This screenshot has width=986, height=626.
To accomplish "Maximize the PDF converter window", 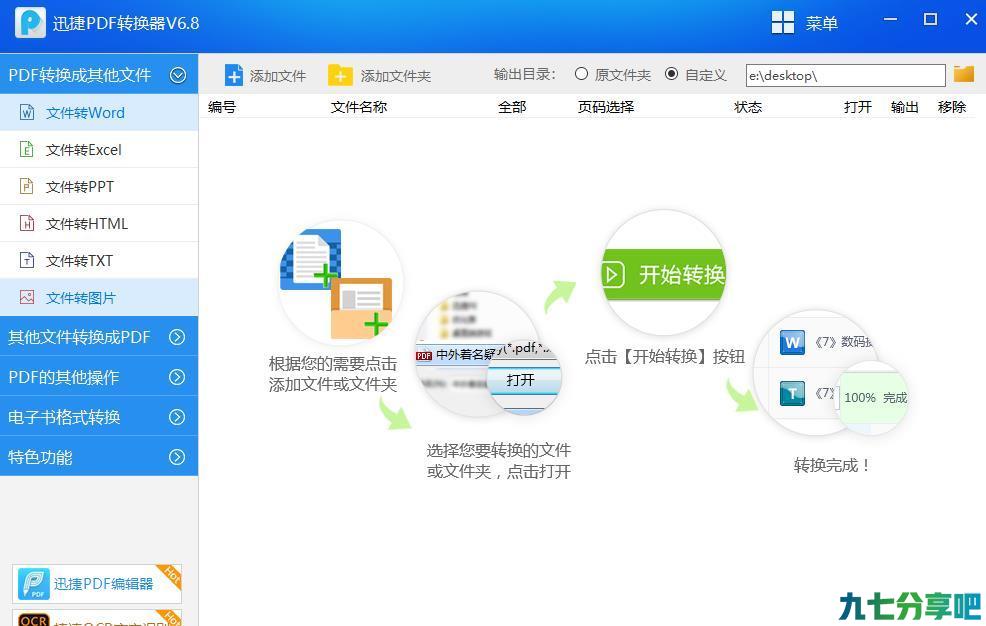I will tap(931, 19).
